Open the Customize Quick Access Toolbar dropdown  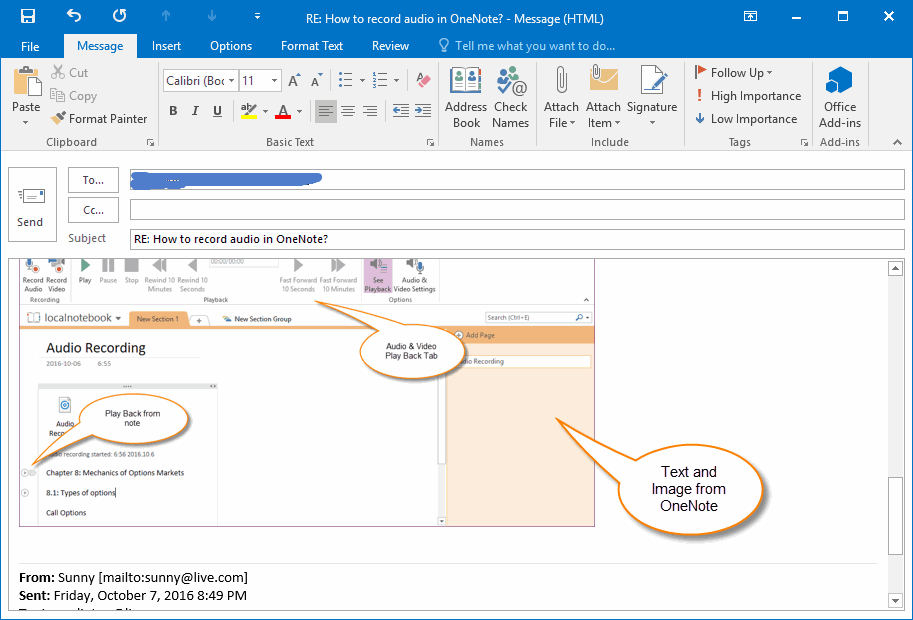[257, 16]
